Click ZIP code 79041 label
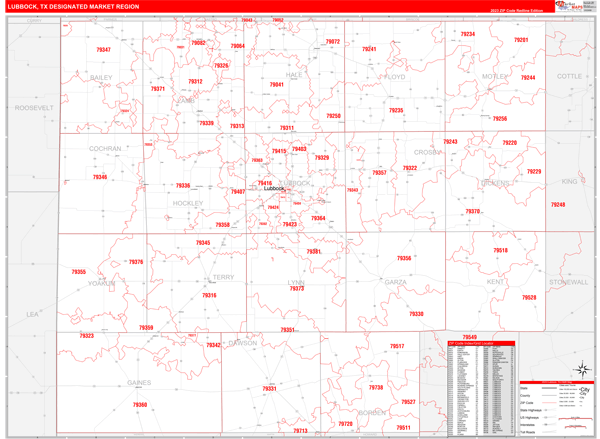 [x=276, y=85]
